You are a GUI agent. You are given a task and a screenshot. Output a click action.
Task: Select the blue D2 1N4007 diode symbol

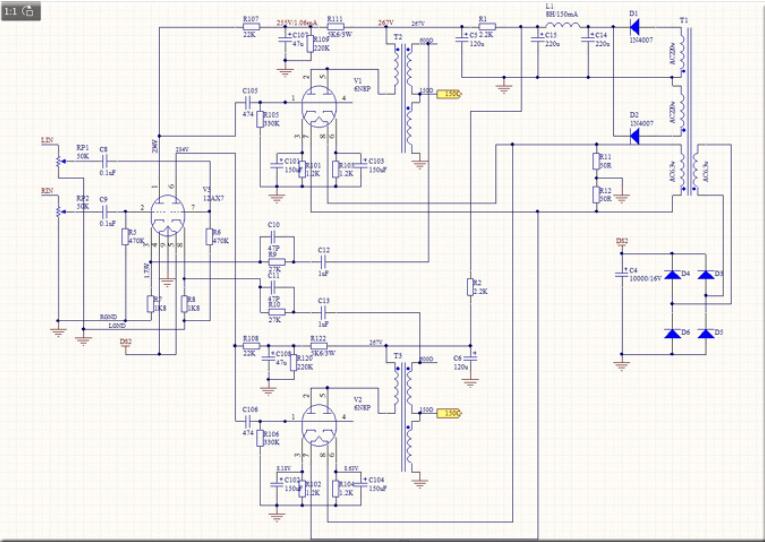pos(635,136)
